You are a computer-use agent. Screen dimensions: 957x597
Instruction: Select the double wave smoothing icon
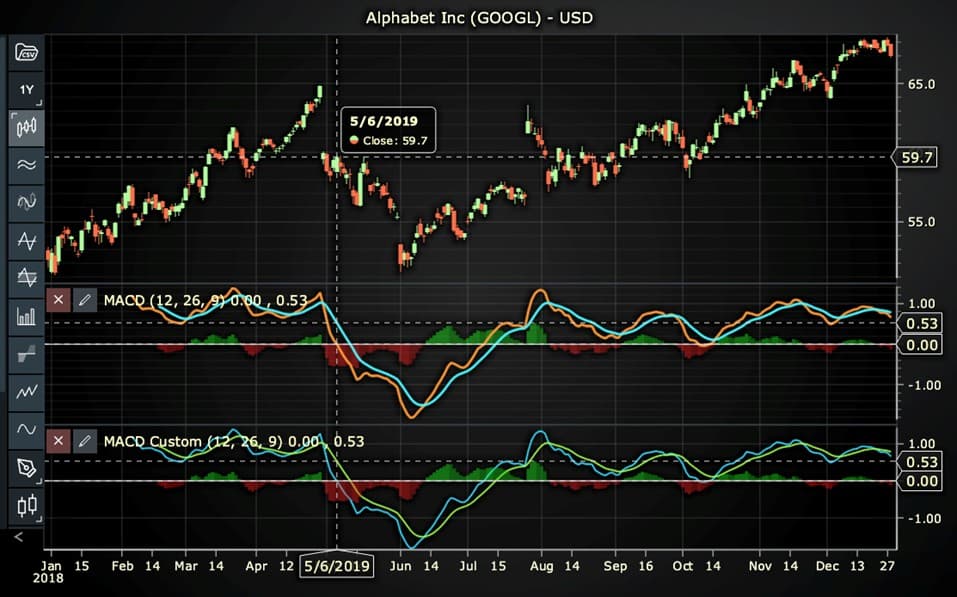coord(25,164)
